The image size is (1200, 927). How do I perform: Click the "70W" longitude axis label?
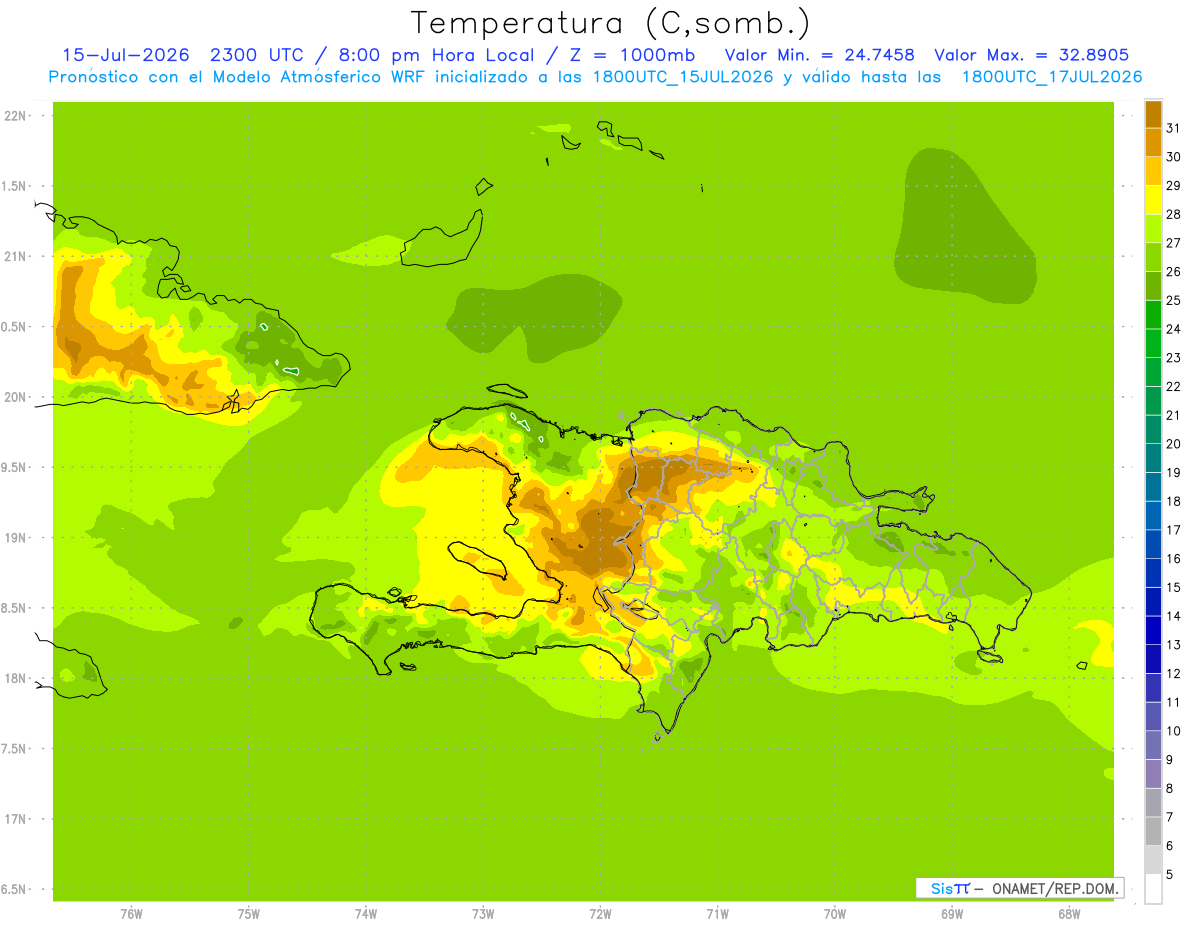[x=835, y=913]
